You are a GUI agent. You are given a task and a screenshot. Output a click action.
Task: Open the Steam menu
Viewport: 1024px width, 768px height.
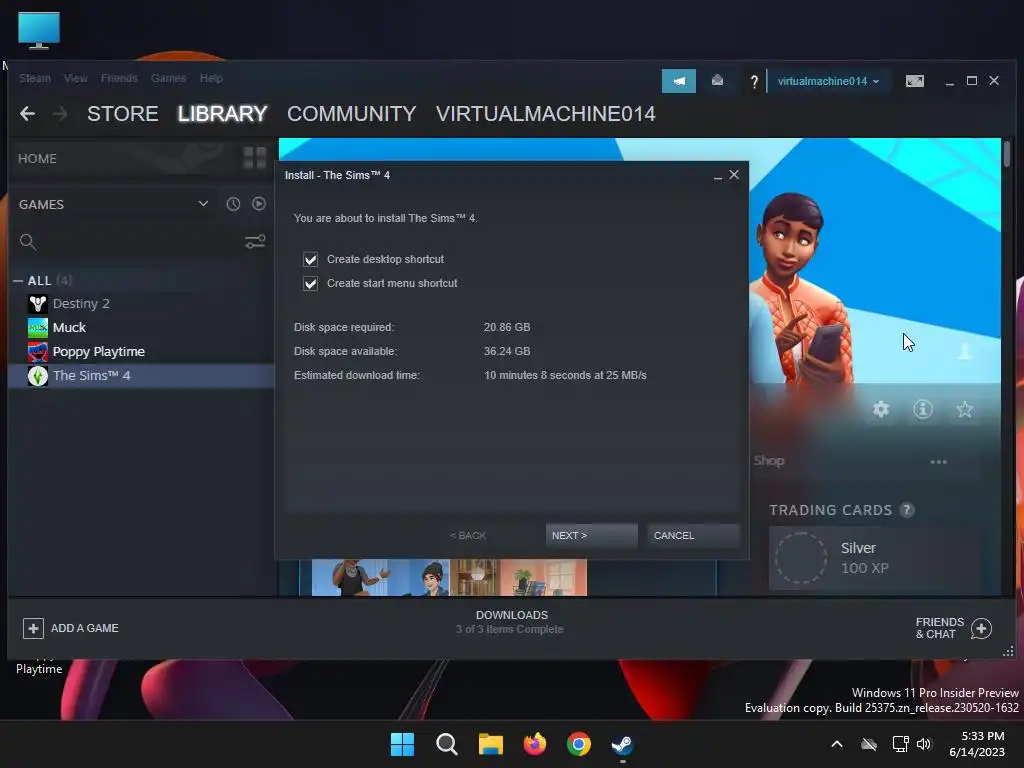pos(35,78)
